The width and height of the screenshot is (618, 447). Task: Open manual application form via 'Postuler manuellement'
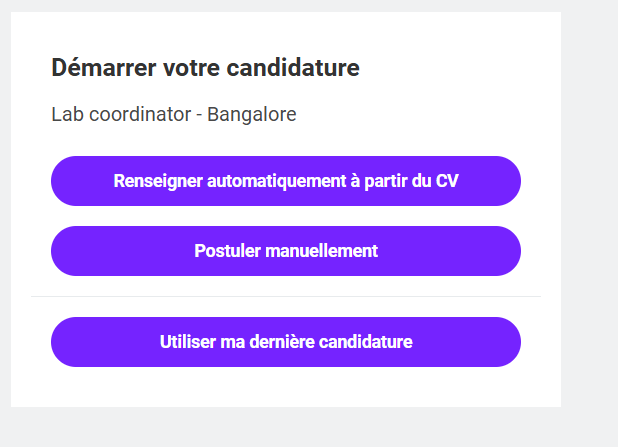pyautogui.click(x=286, y=251)
